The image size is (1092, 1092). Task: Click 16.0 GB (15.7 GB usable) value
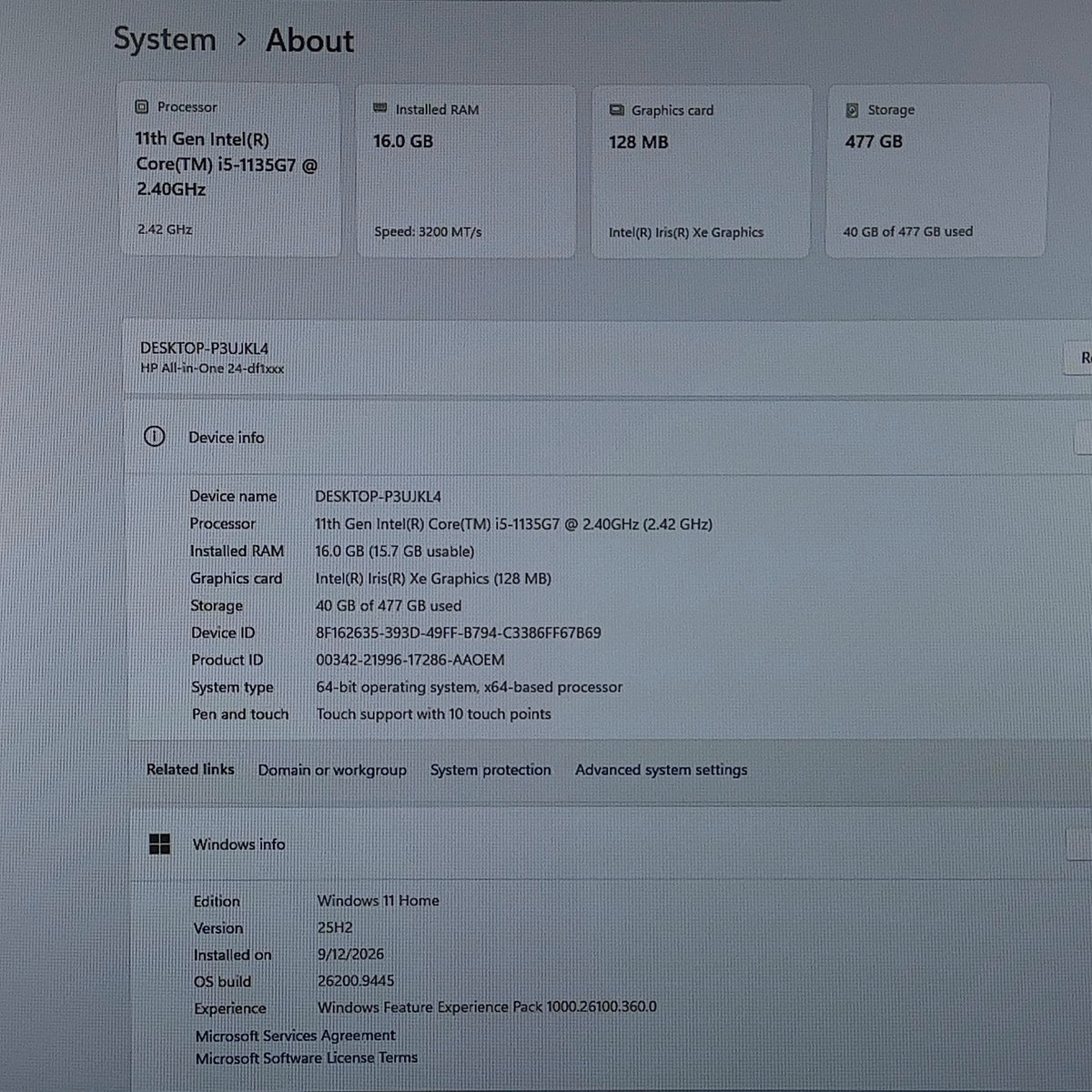pyautogui.click(x=394, y=551)
